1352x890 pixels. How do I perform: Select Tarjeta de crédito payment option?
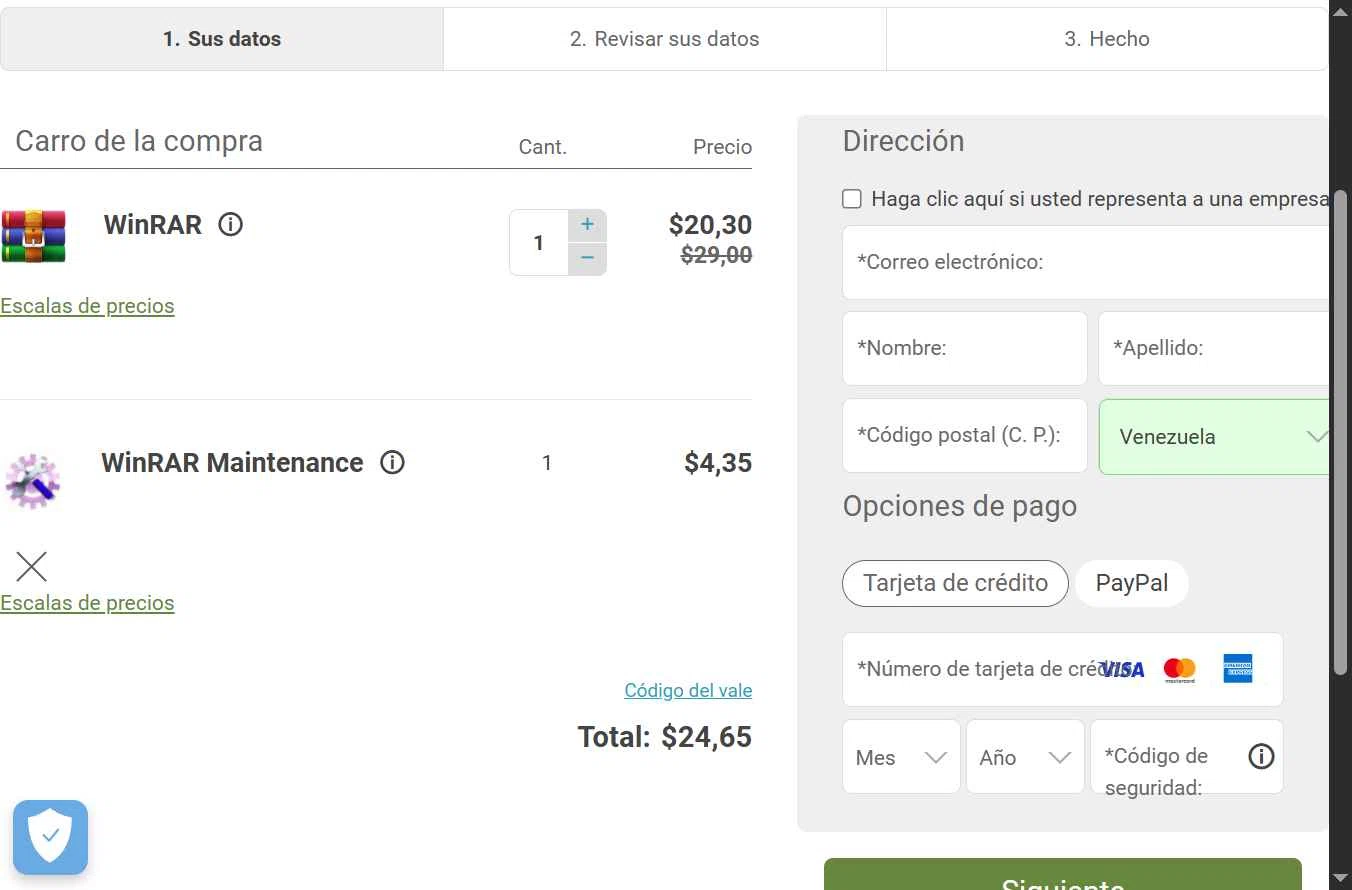click(955, 583)
